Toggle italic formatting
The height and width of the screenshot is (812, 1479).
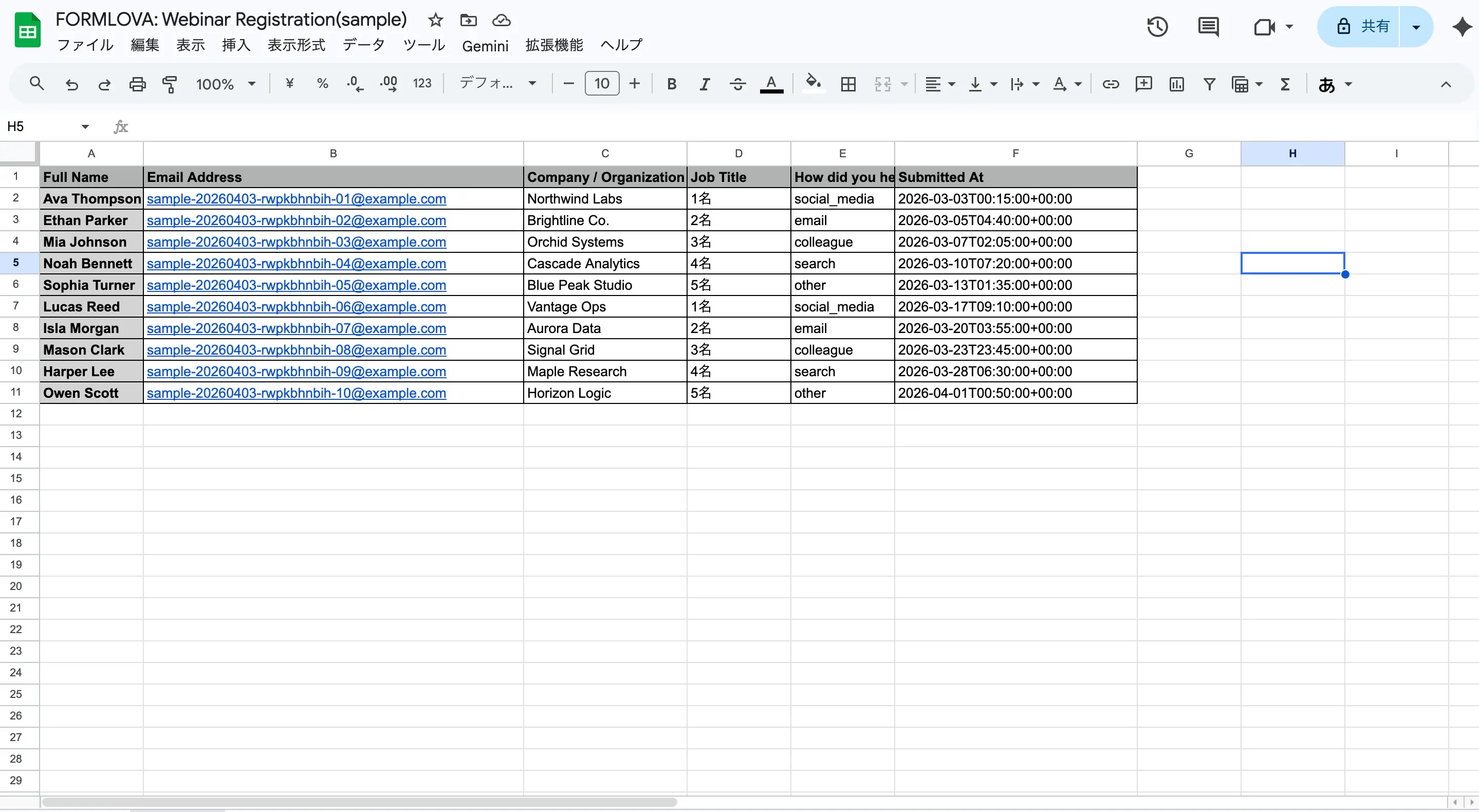(x=705, y=84)
